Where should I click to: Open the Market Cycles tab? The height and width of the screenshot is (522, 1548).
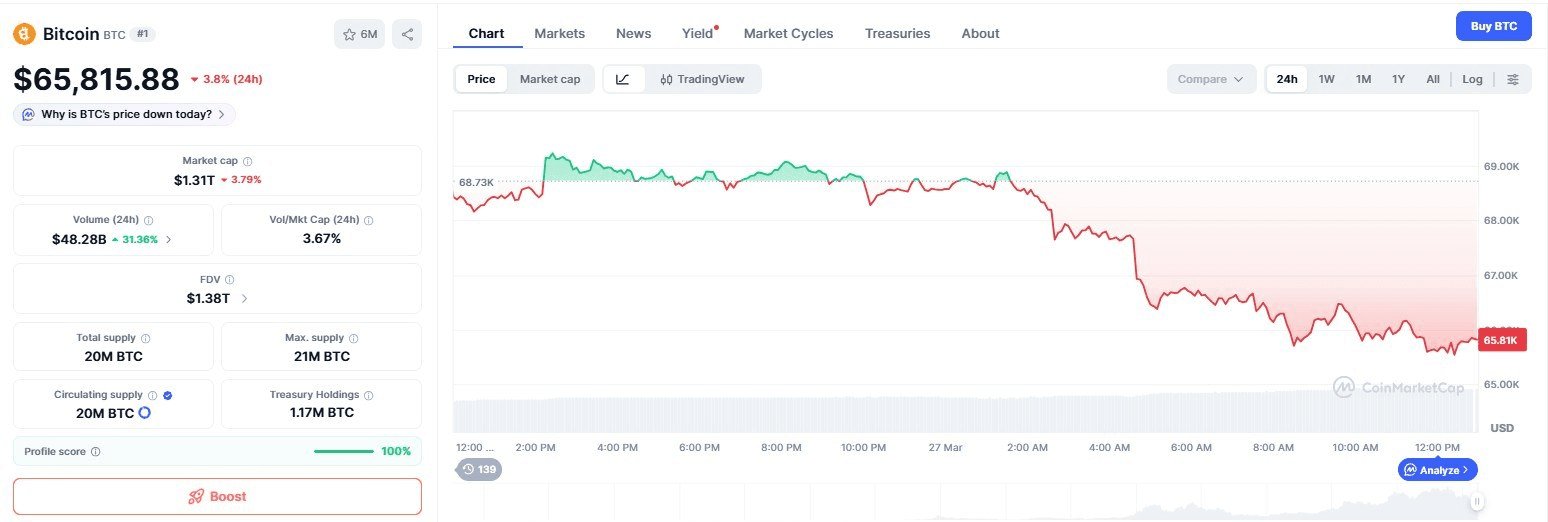[788, 33]
